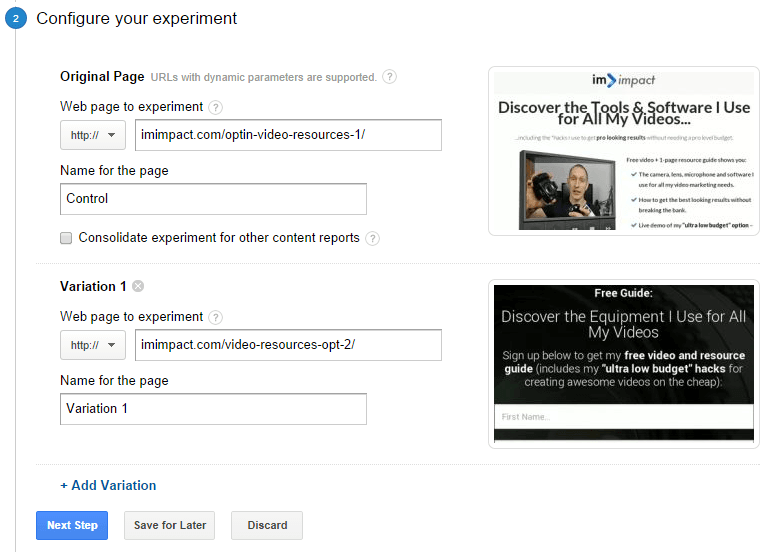
Task: Remove Variation 1 with the X icon
Action: click(x=138, y=286)
